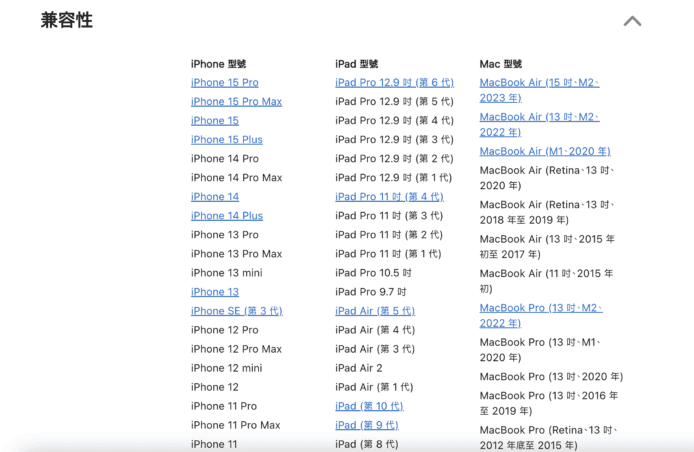Open MacBook Air (M1, 2020 年) link
The image size is (694, 452).
pyautogui.click(x=544, y=151)
